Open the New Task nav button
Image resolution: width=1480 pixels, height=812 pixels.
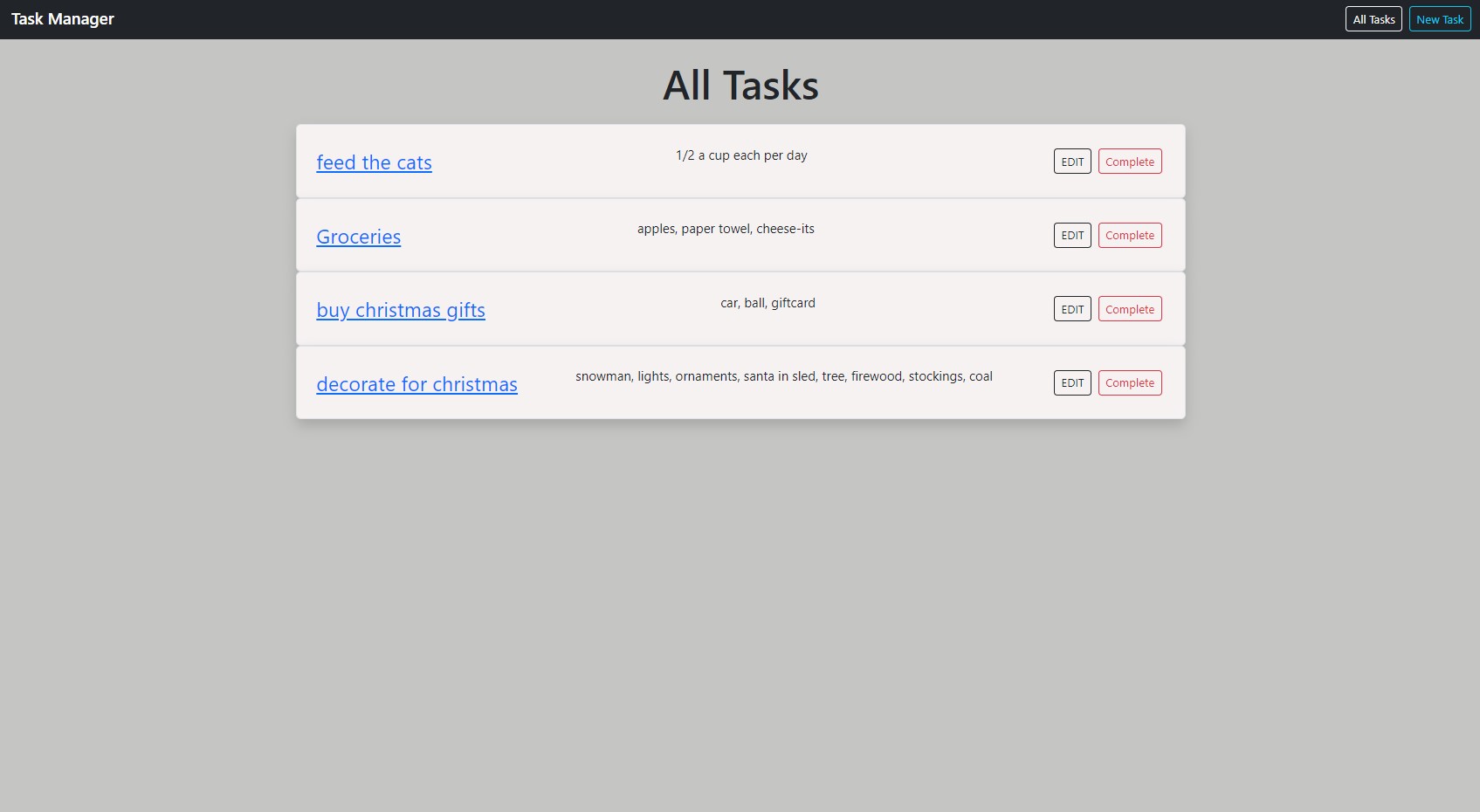(1440, 19)
